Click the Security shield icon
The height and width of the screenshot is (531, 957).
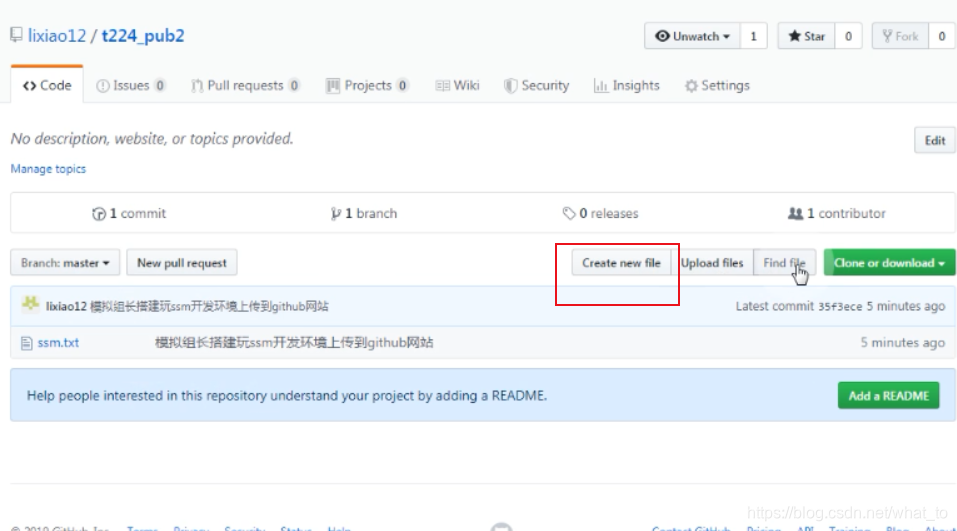click(510, 86)
